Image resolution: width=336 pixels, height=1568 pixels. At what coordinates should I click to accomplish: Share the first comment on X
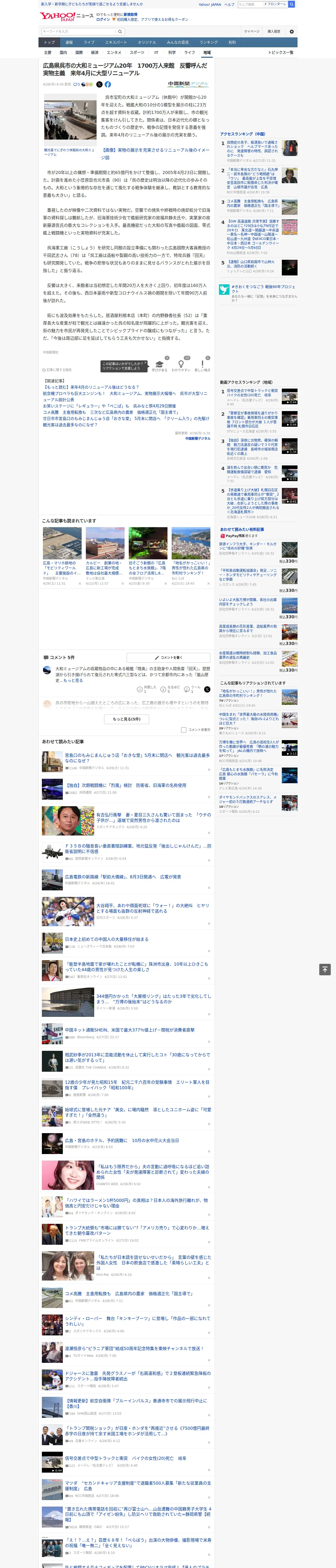(x=207, y=689)
